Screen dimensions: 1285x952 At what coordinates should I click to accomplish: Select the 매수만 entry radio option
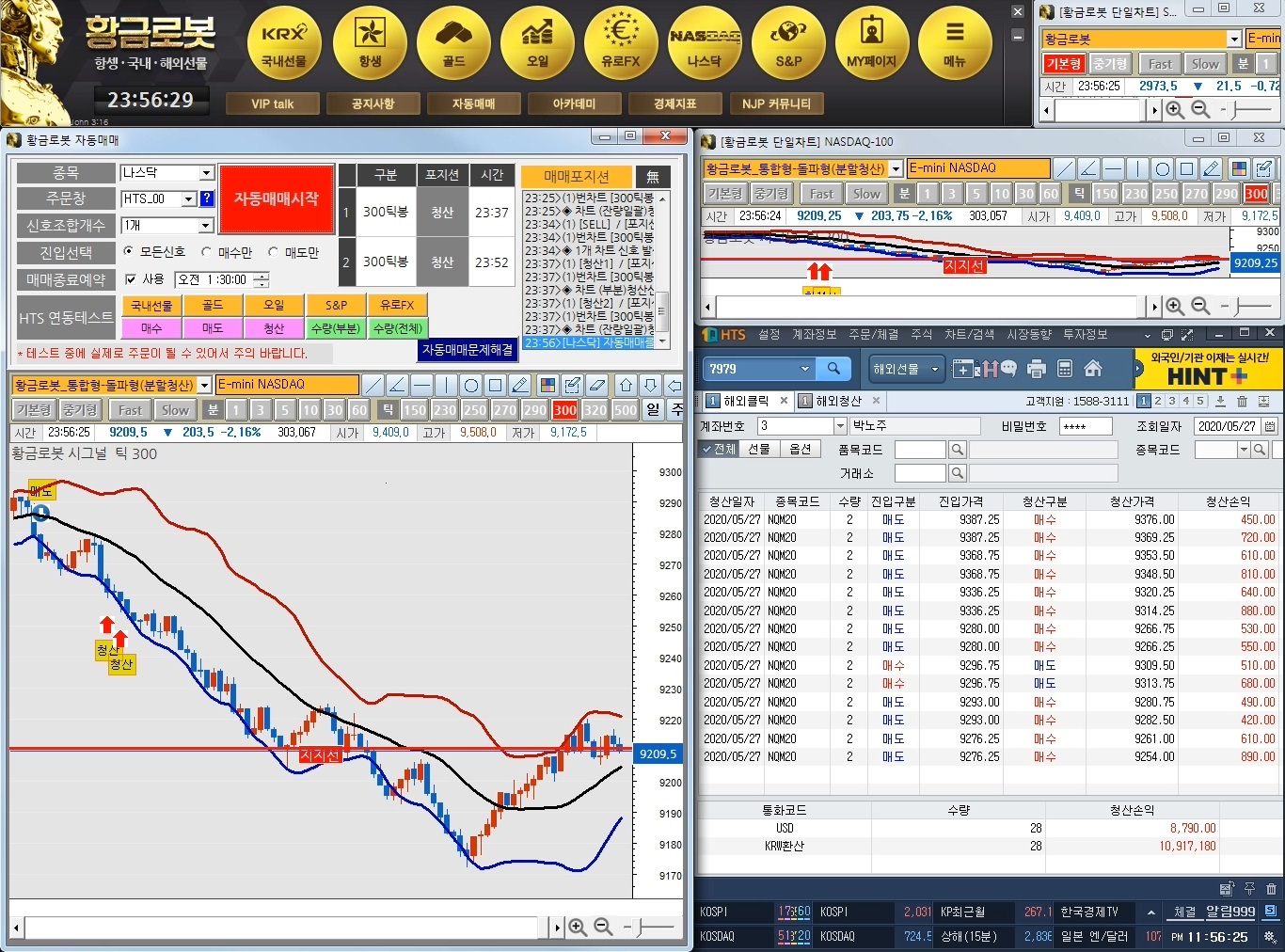207,252
